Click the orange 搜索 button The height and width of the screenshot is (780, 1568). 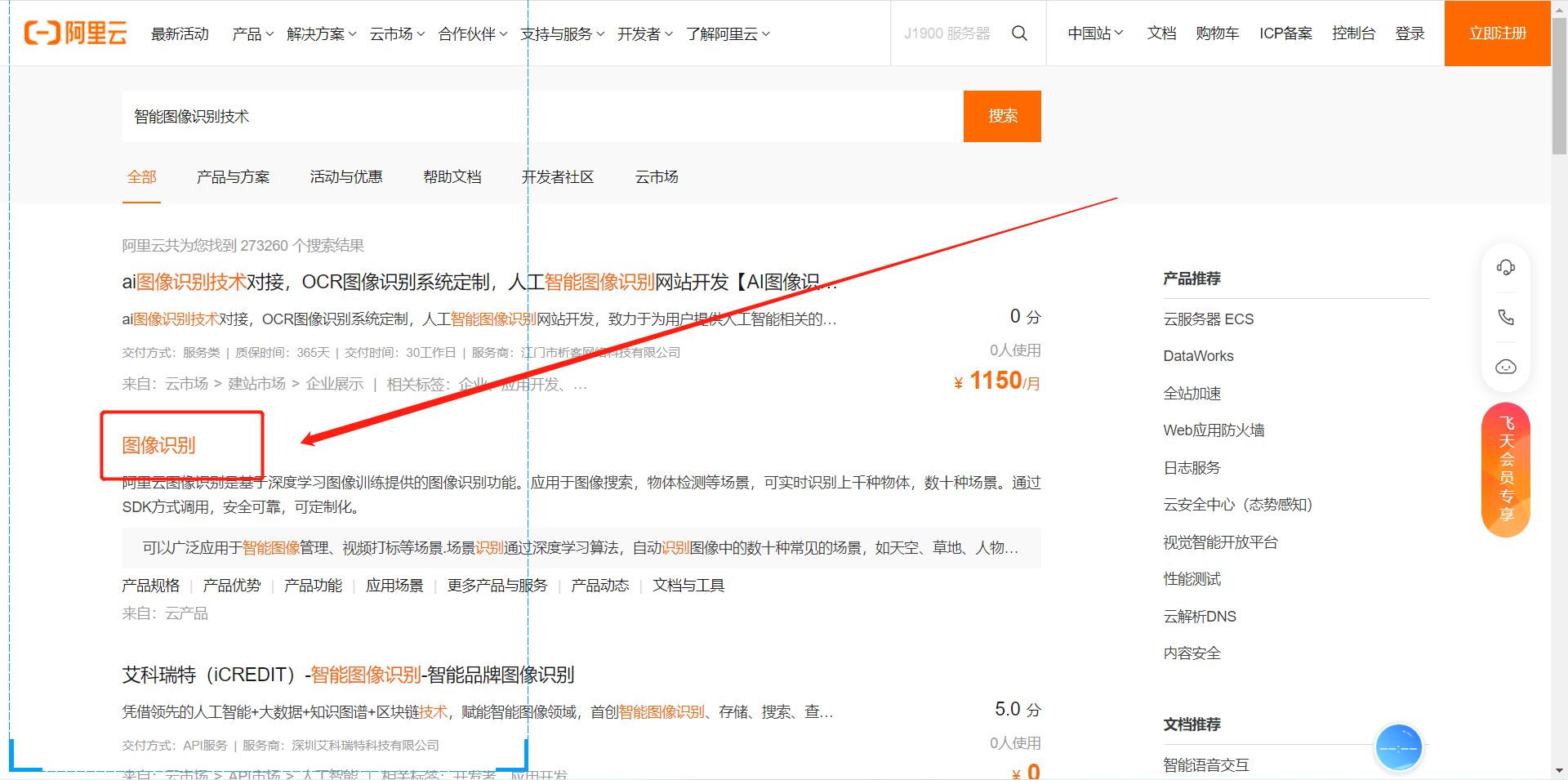[x=1002, y=116]
